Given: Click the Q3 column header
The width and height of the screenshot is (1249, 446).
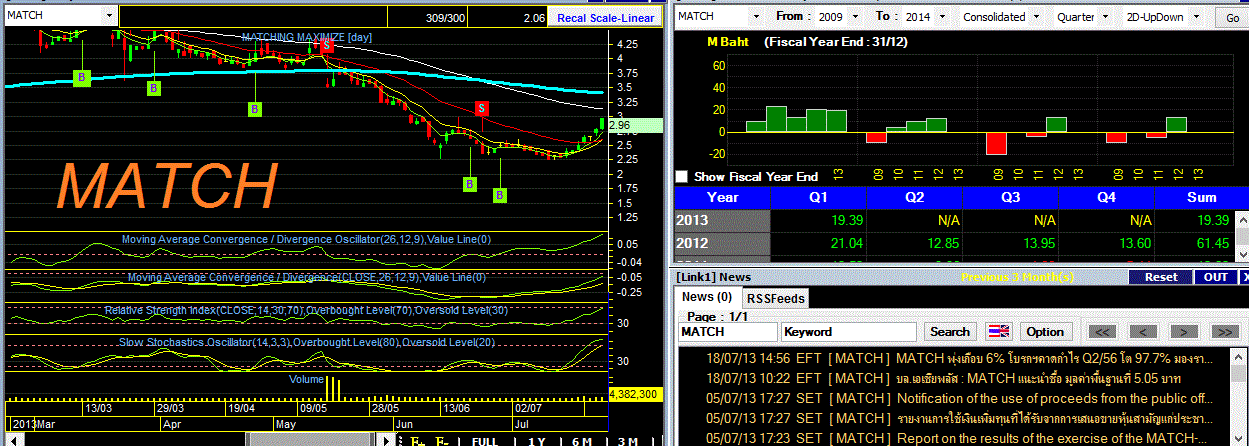Looking at the screenshot, I should click(1010, 197).
